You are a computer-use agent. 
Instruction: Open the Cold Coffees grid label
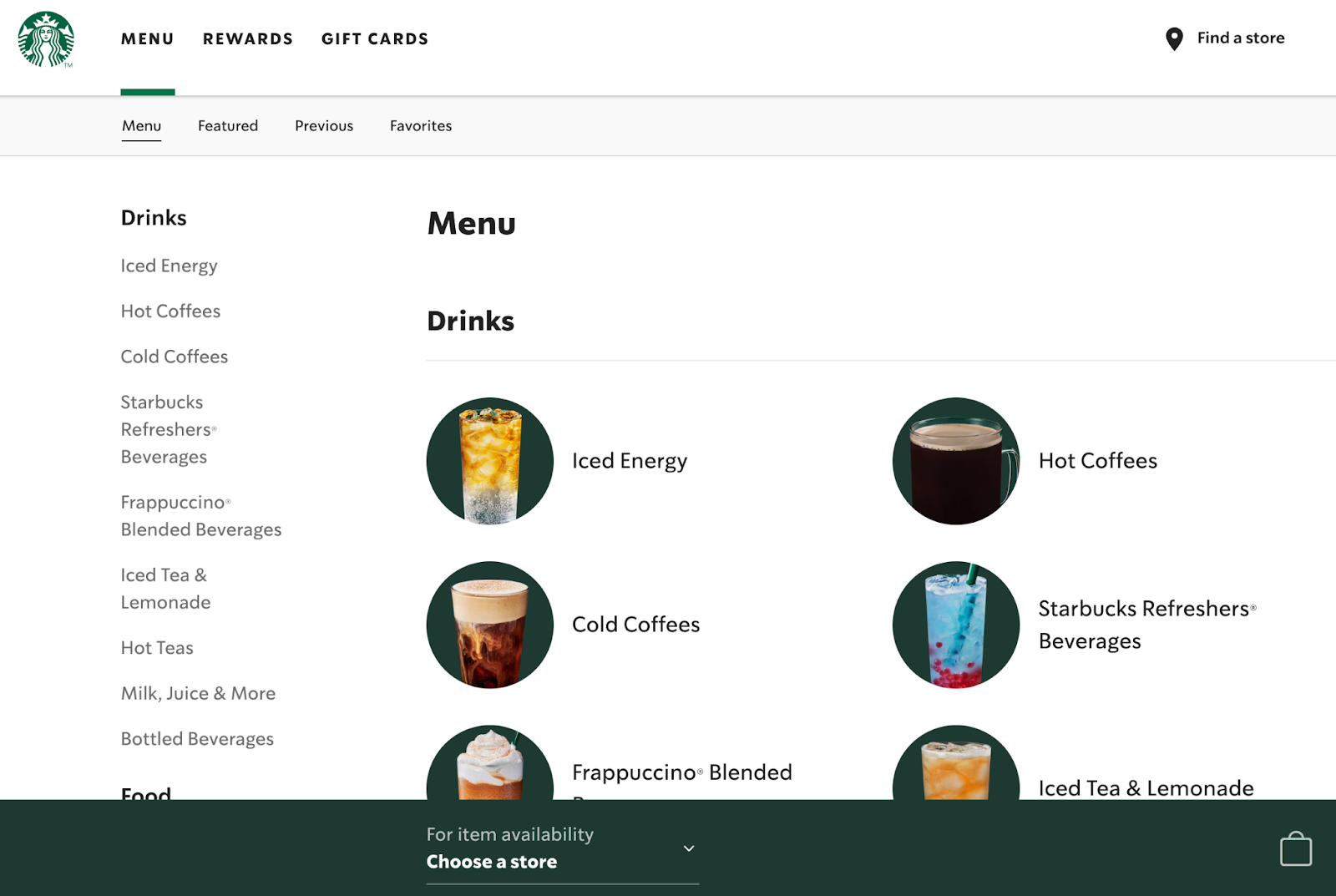tap(635, 625)
